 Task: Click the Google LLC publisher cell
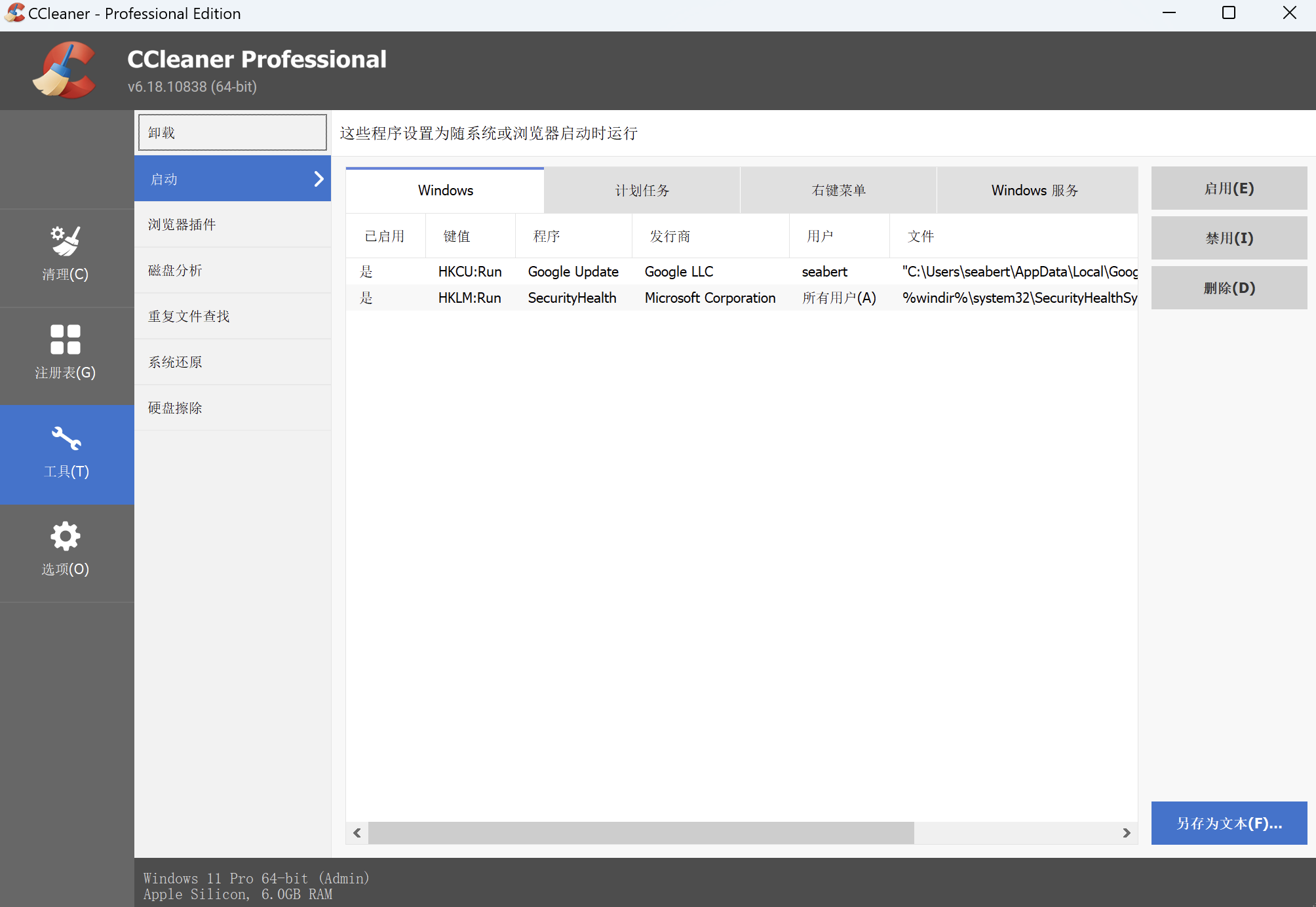tap(679, 271)
